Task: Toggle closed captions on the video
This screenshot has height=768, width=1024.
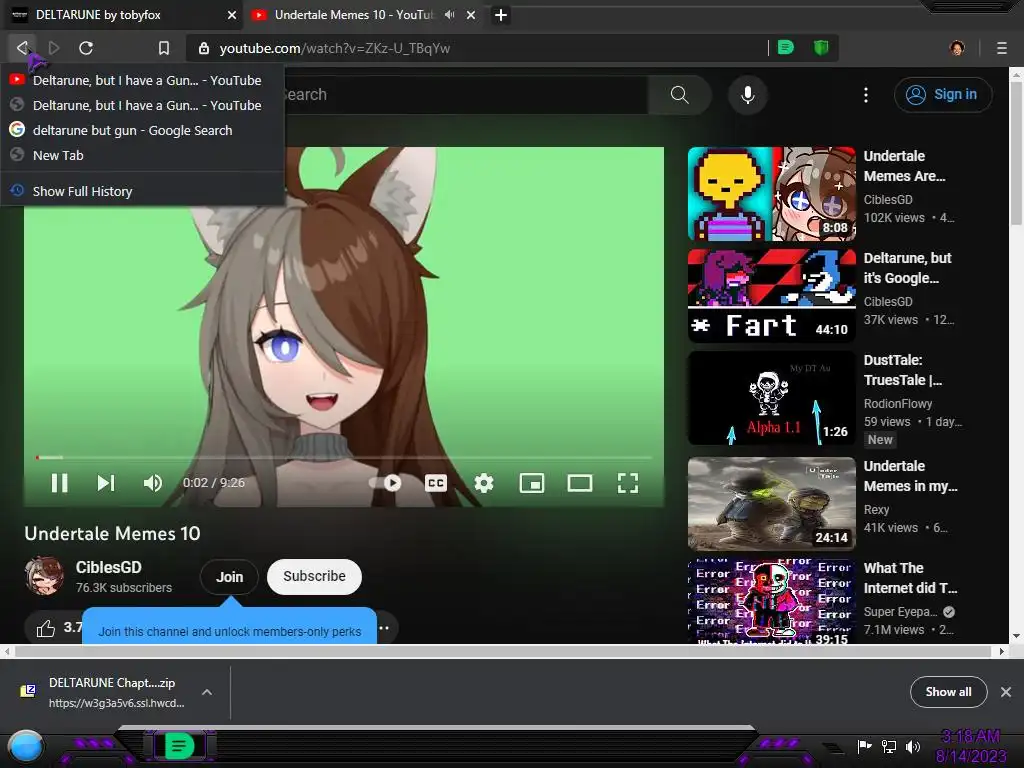Action: pyautogui.click(x=436, y=483)
